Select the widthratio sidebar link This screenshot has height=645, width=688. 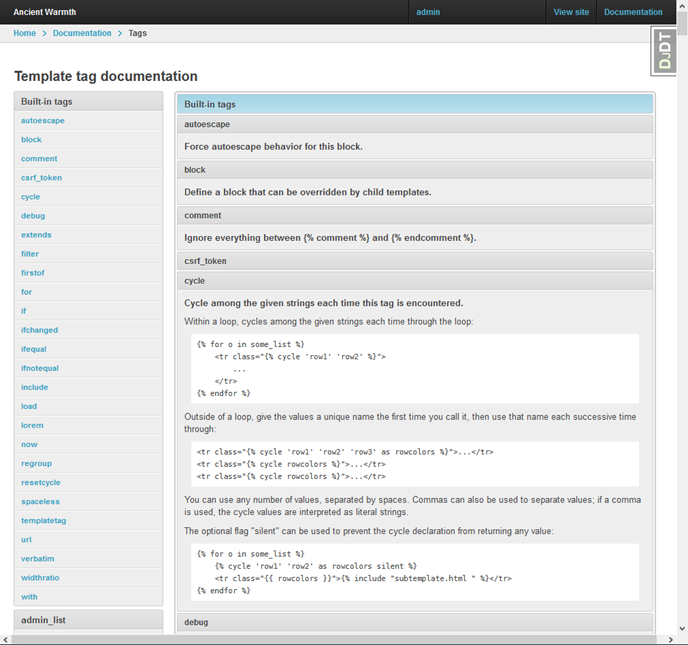pos(41,577)
